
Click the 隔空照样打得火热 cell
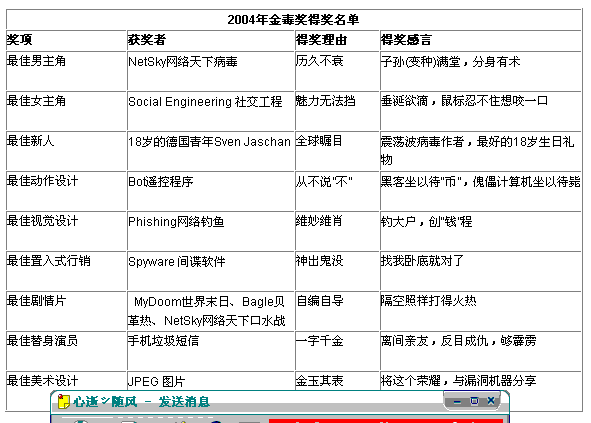[x=480, y=311]
